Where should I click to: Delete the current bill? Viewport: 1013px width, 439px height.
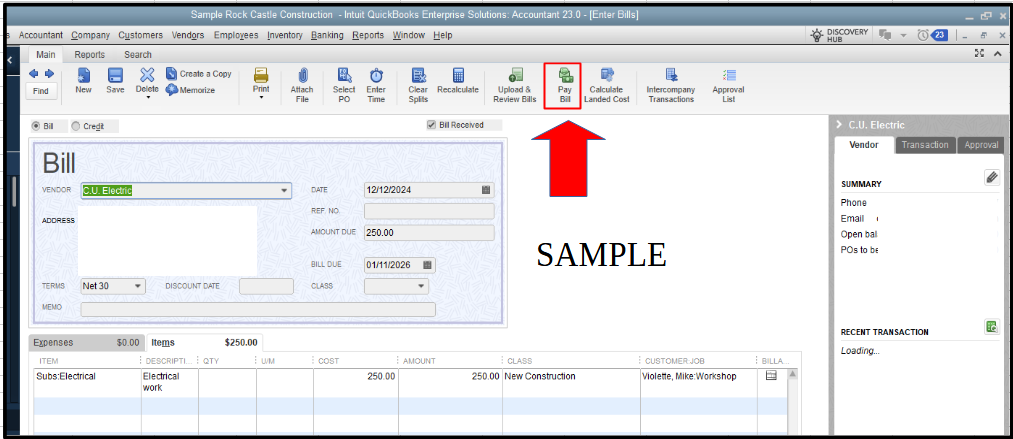[x=147, y=80]
